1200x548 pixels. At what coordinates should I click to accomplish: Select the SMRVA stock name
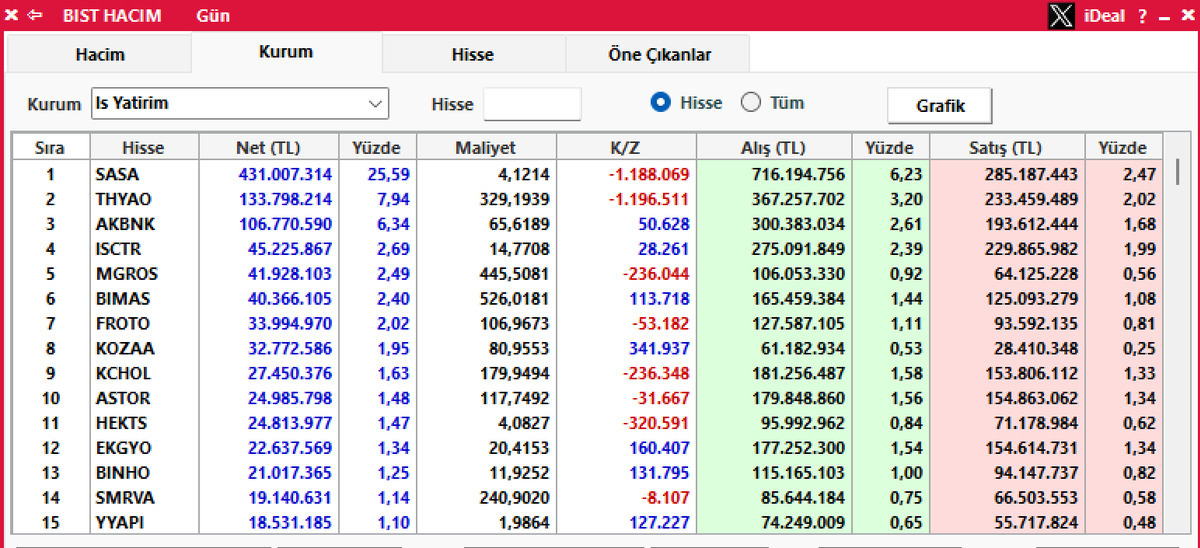pos(124,498)
